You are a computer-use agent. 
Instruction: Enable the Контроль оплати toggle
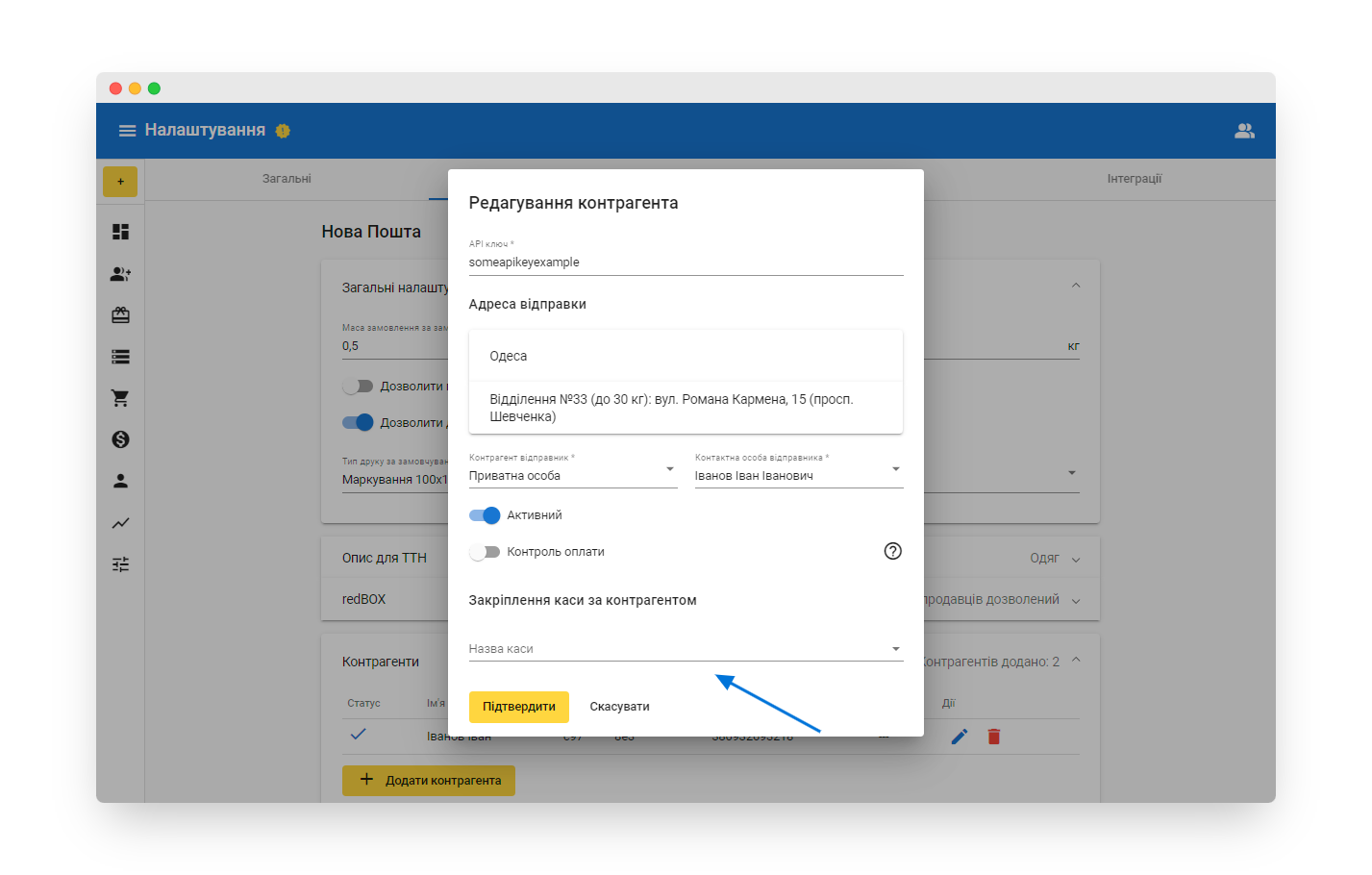point(485,552)
